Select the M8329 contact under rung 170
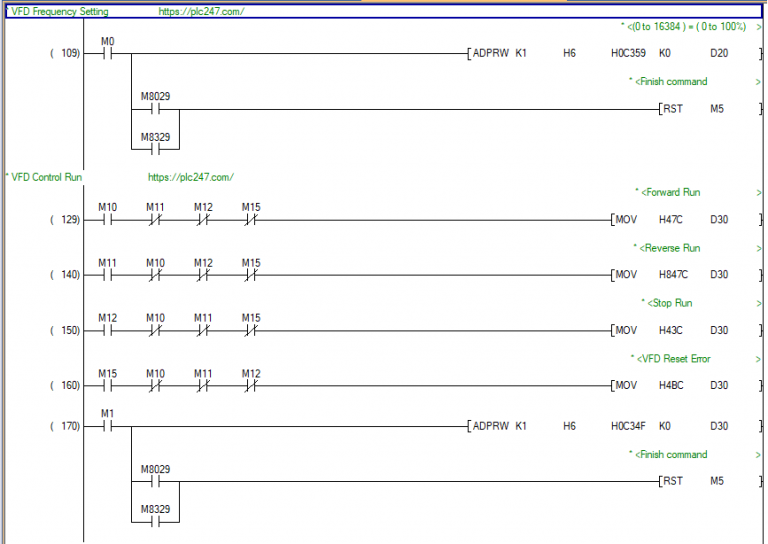Screen dimensions: 768x544 155,522
